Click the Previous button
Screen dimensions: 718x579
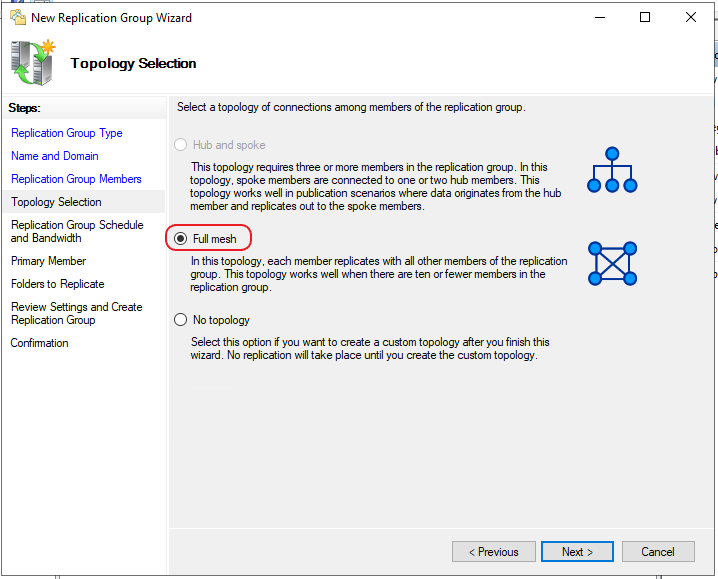tap(494, 552)
